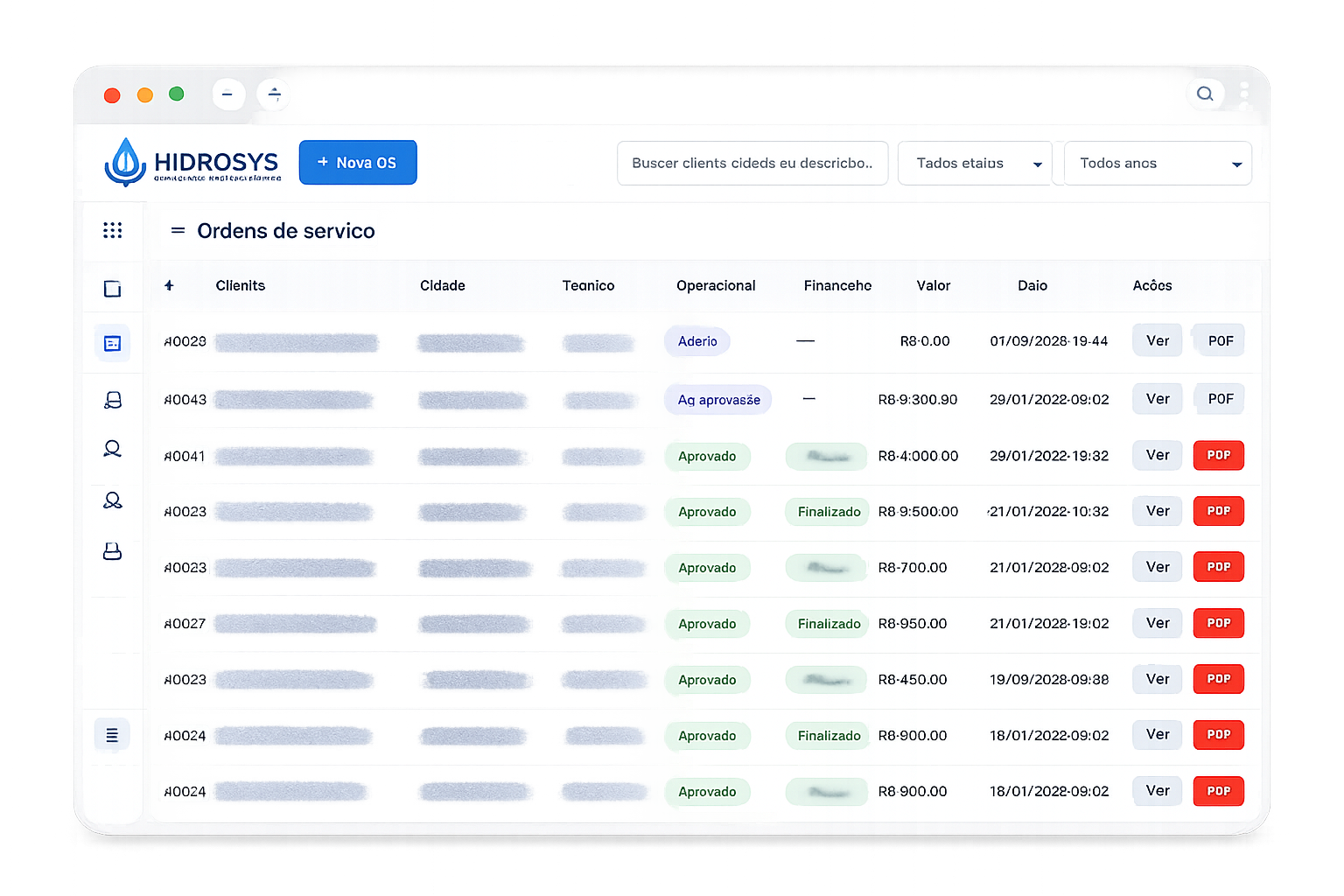Open PDF for the R8 9:500.00 order
This screenshot has width=1344, height=896.
click(1218, 511)
